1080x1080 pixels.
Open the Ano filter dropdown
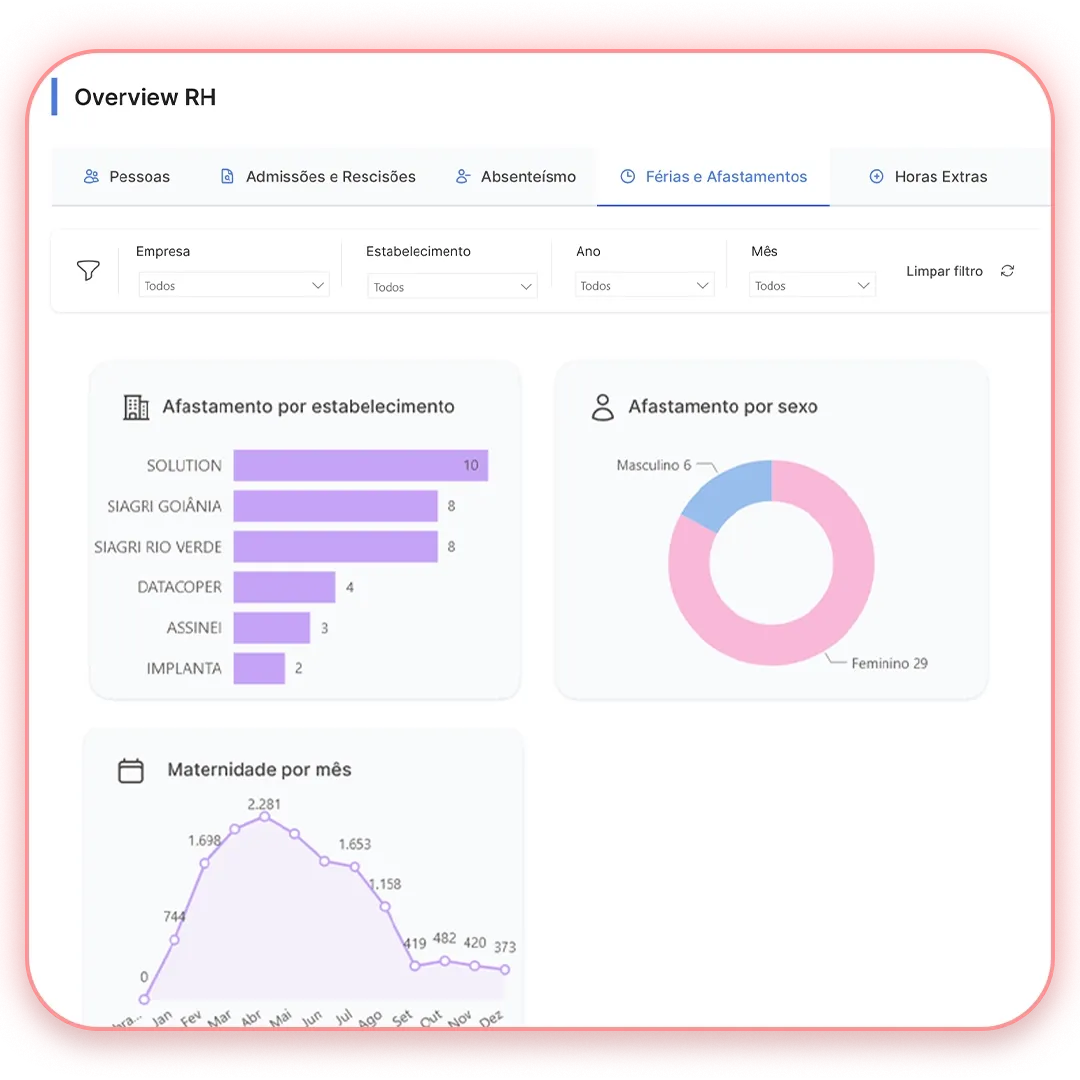click(x=644, y=285)
